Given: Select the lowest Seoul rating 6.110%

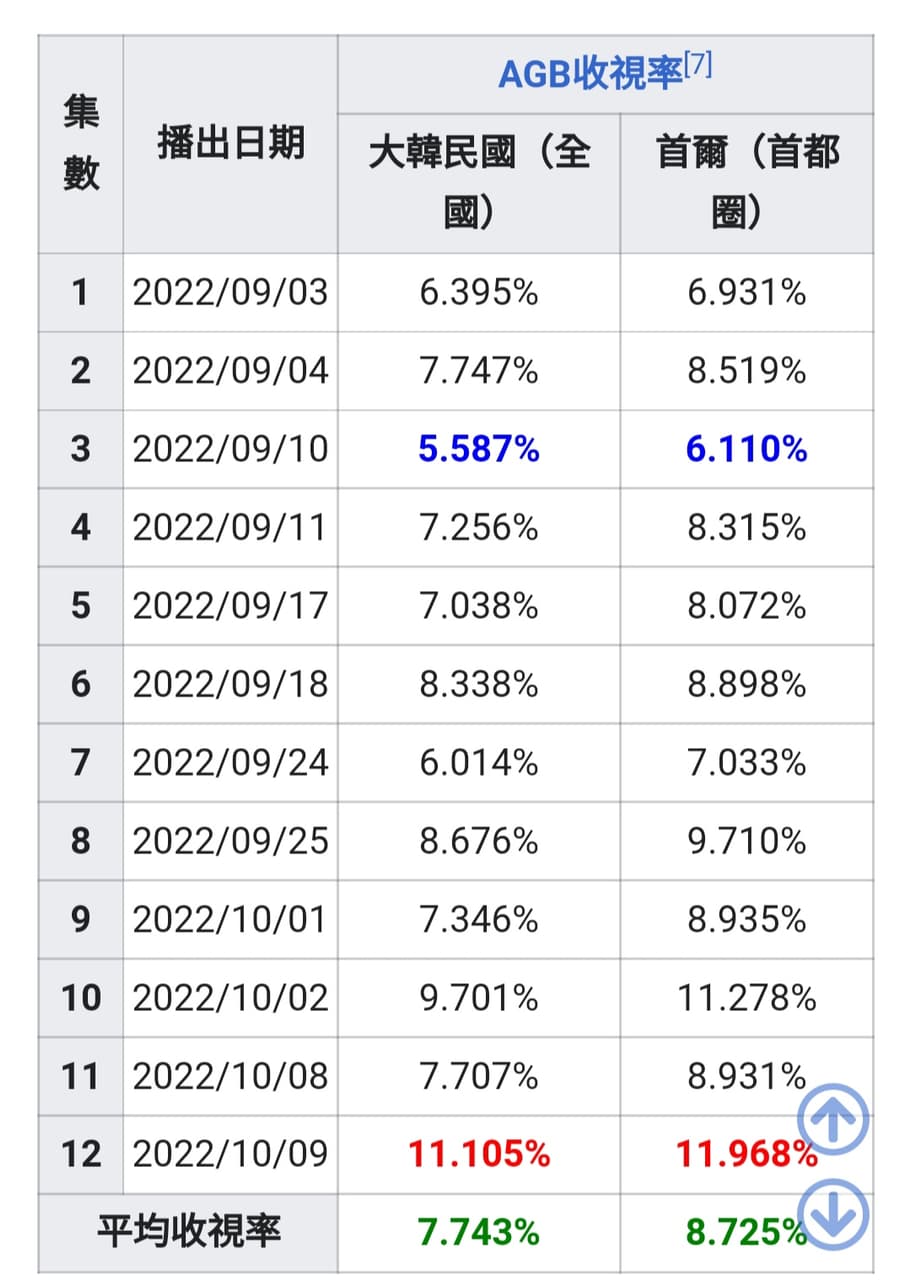Looking at the screenshot, I should tap(747, 449).
